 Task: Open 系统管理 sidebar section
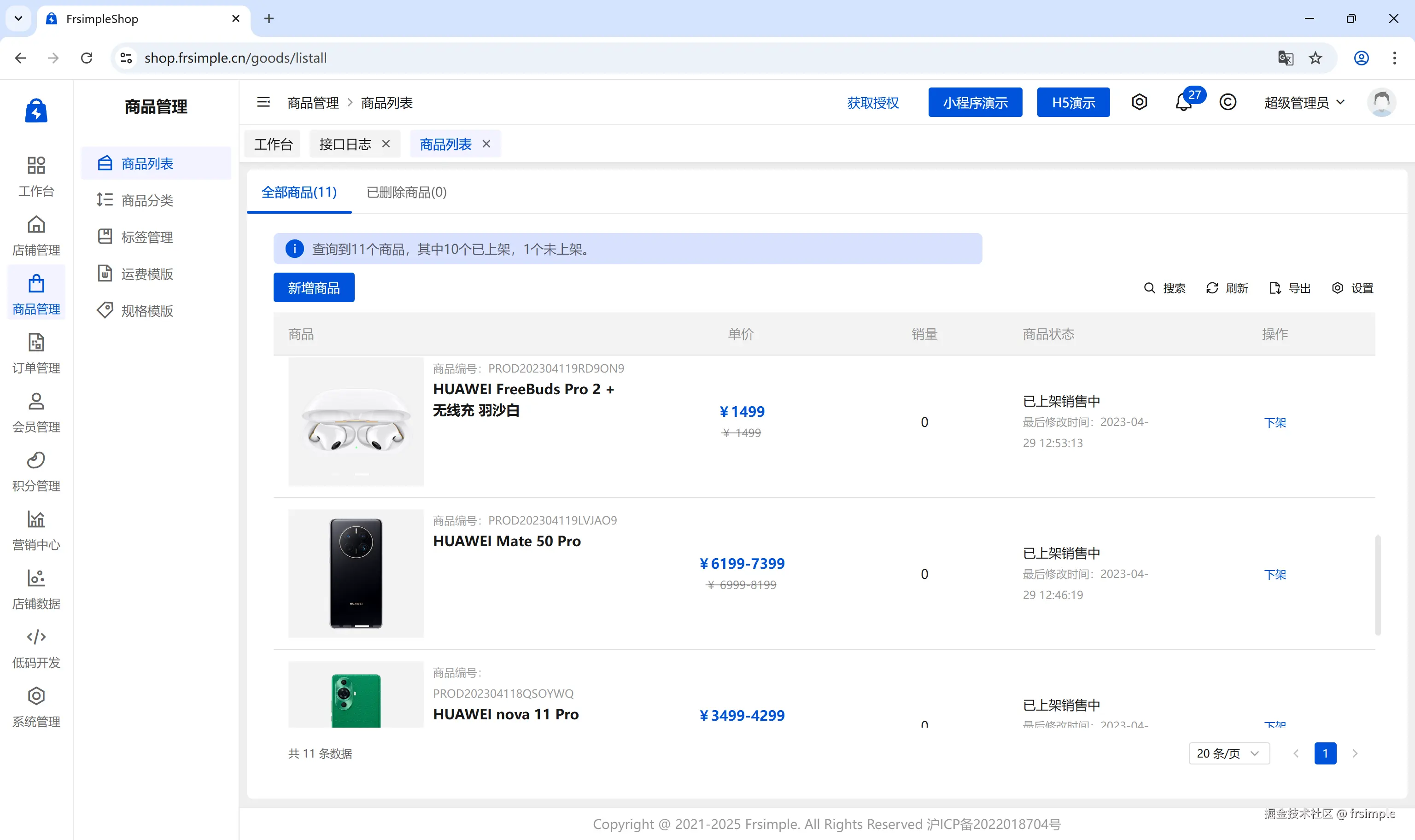click(x=36, y=707)
